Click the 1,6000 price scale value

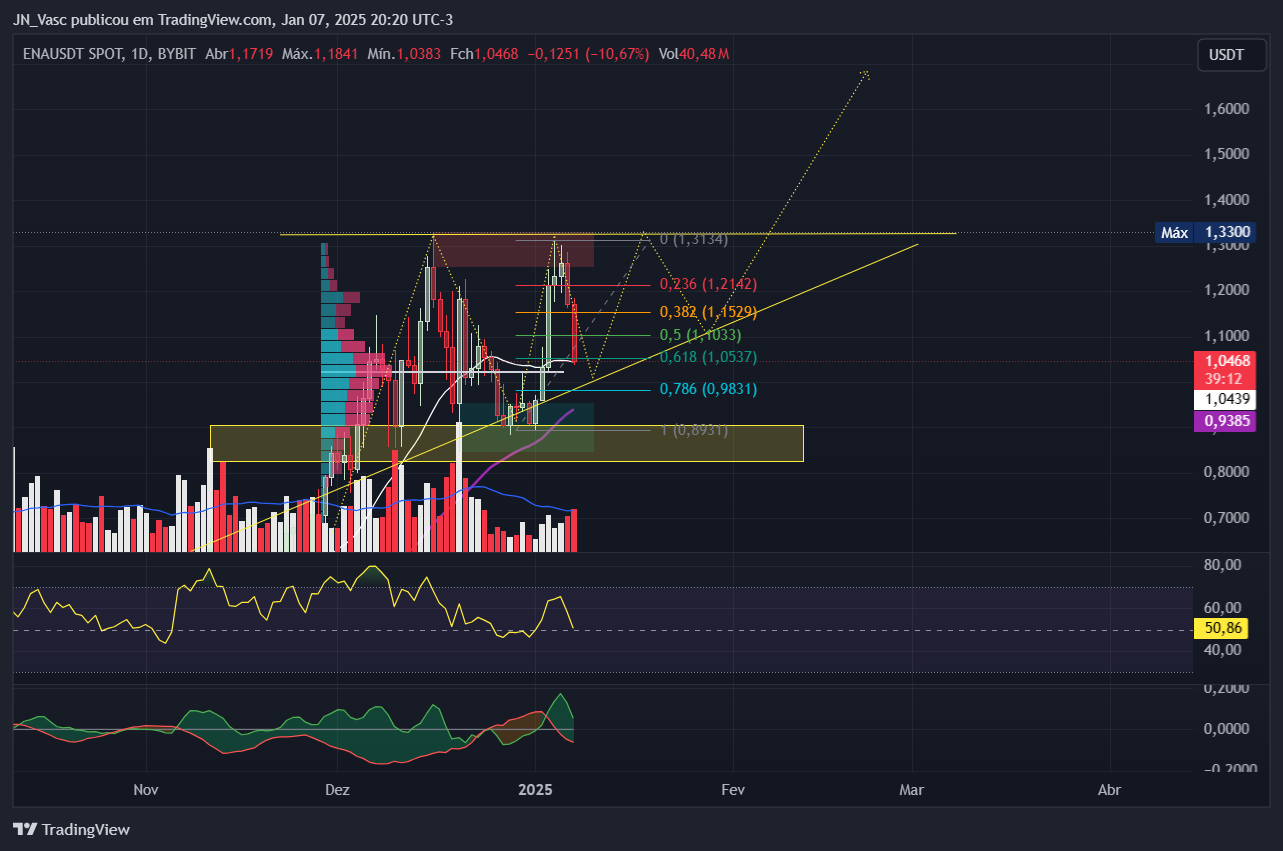(x=1226, y=108)
